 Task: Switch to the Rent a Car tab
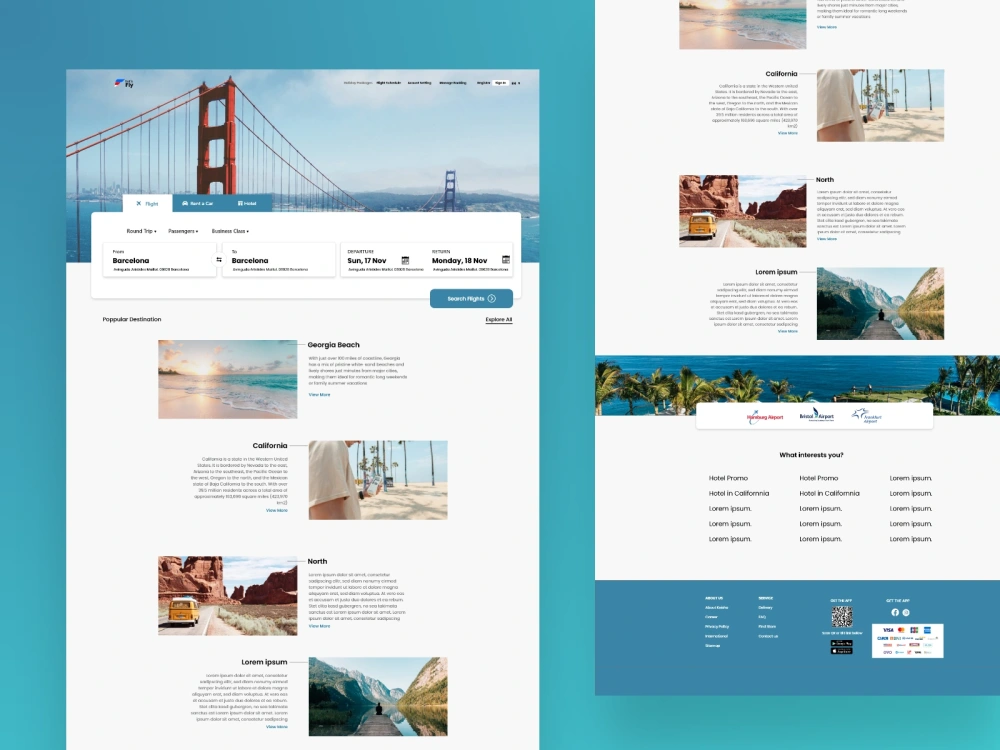click(198, 203)
